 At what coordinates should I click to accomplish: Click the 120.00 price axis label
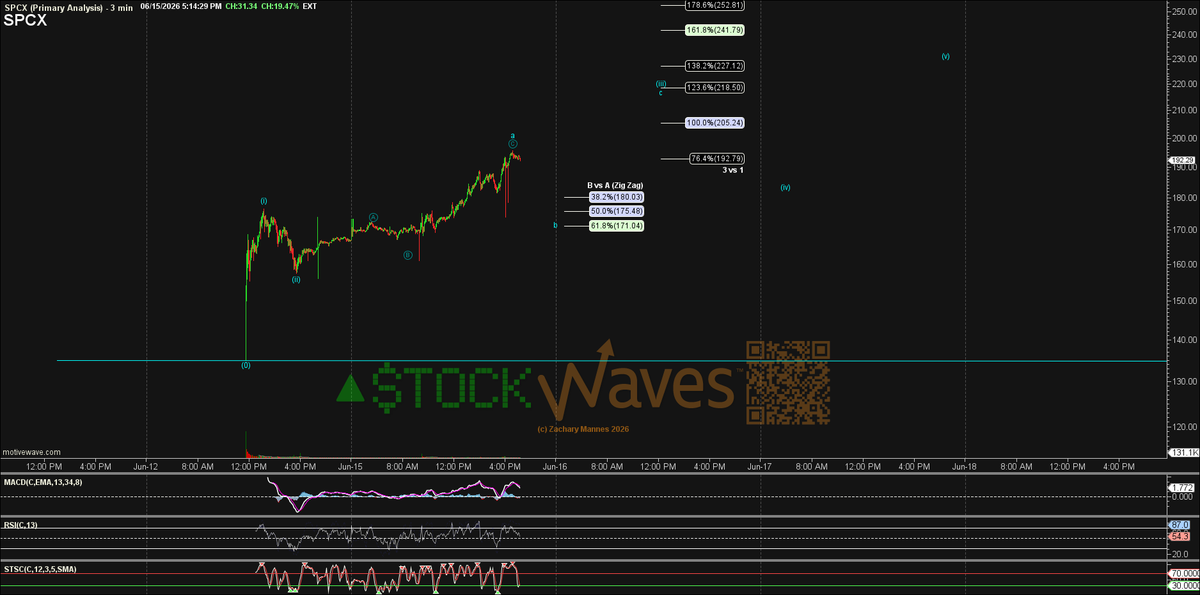[x=1183, y=427]
